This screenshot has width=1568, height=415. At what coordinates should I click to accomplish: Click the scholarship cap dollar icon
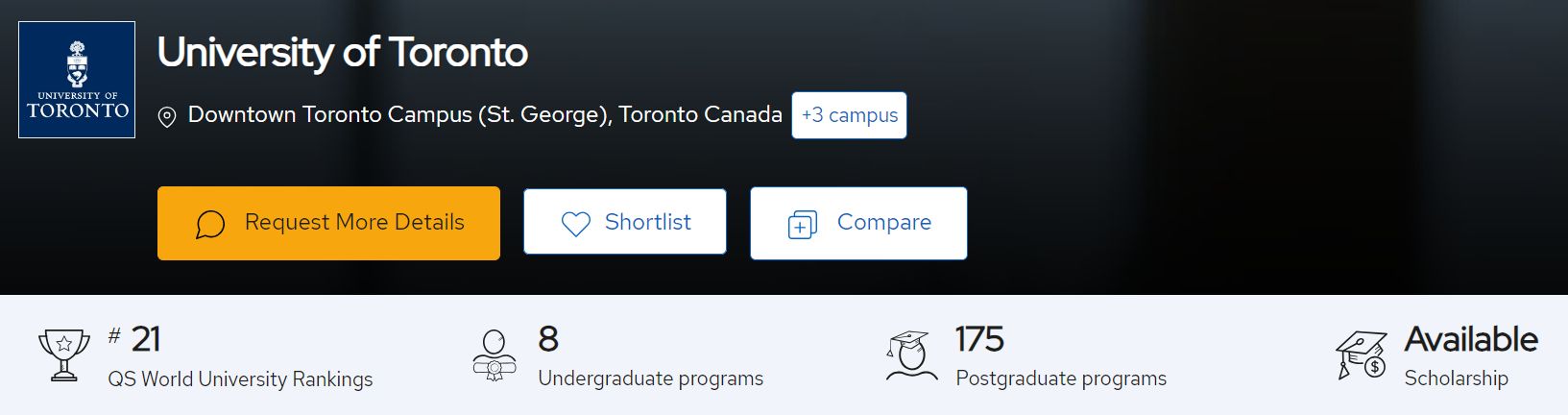[x=1362, y=355]
